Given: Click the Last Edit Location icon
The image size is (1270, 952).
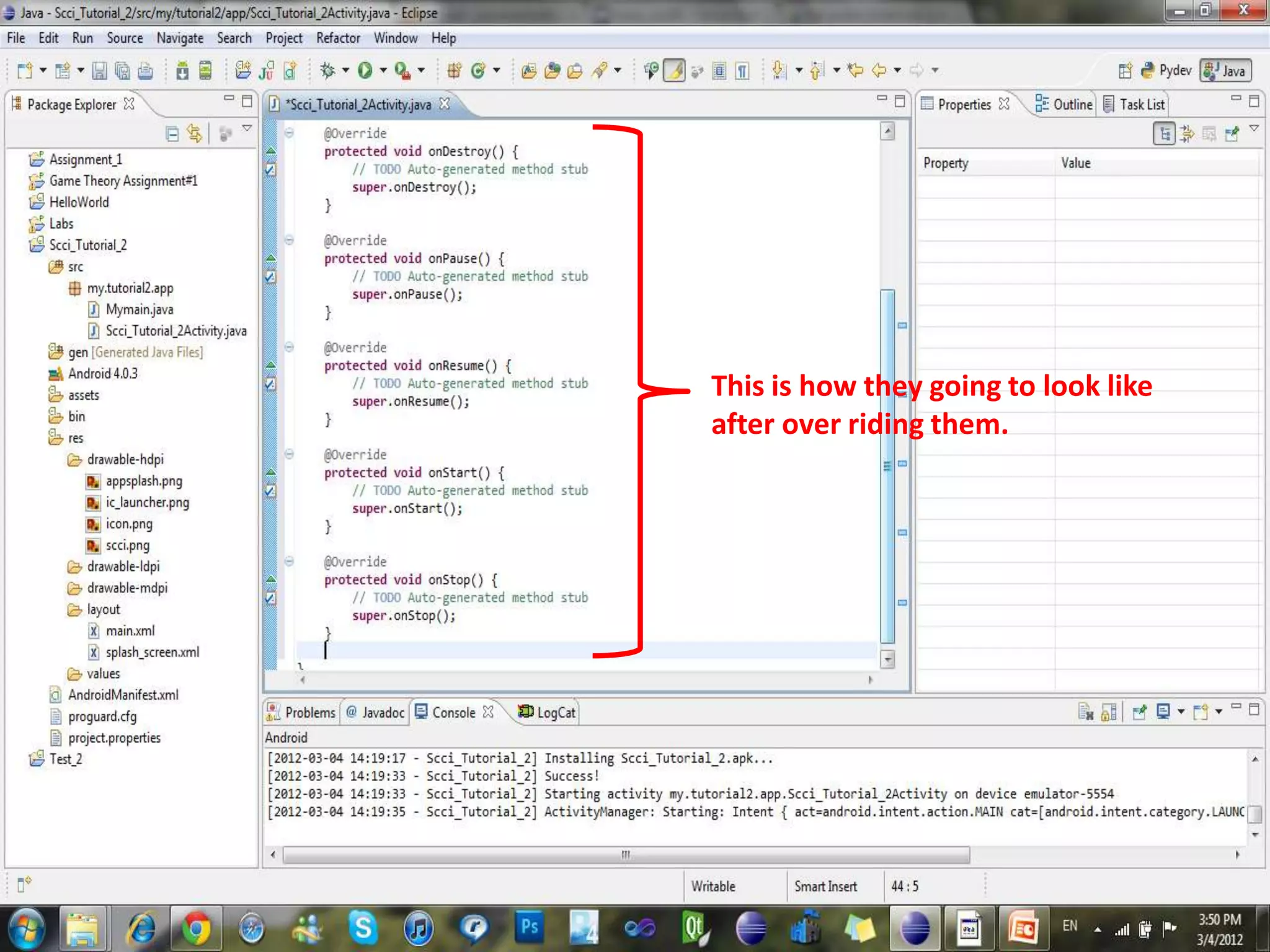Looking at the screenshot, I should pyautogui.click(x=856, y=71).
